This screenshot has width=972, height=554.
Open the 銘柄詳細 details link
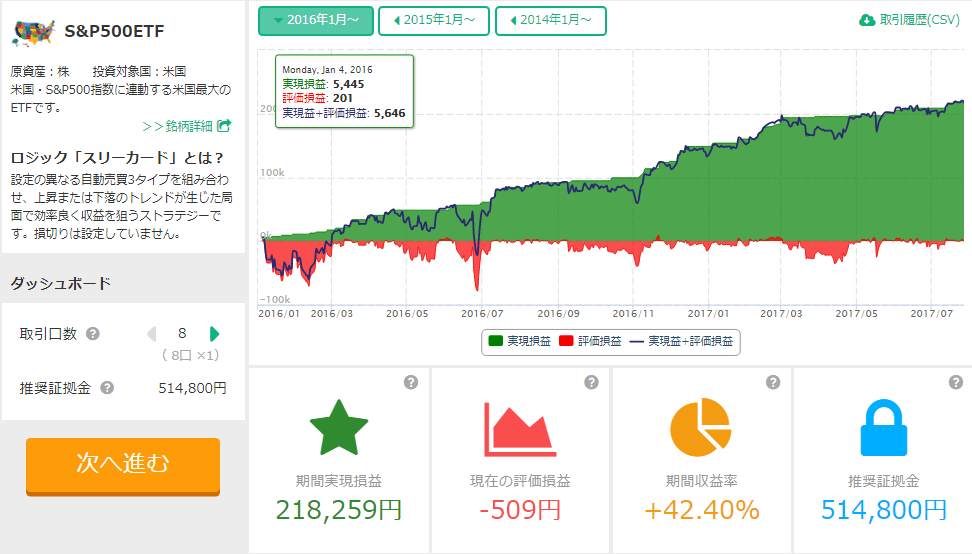[187, 126]
